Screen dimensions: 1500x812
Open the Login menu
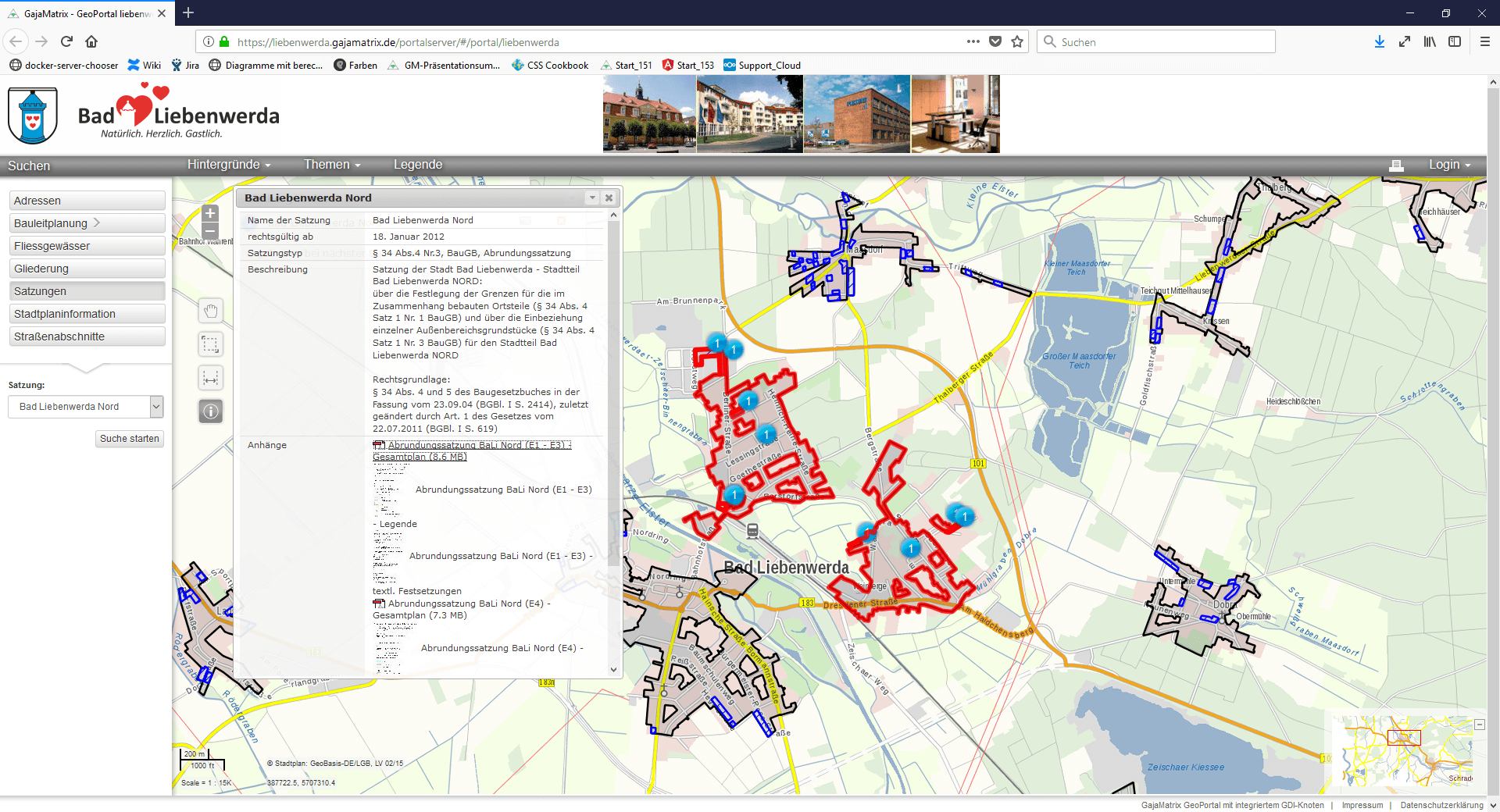pos(1449,165)
